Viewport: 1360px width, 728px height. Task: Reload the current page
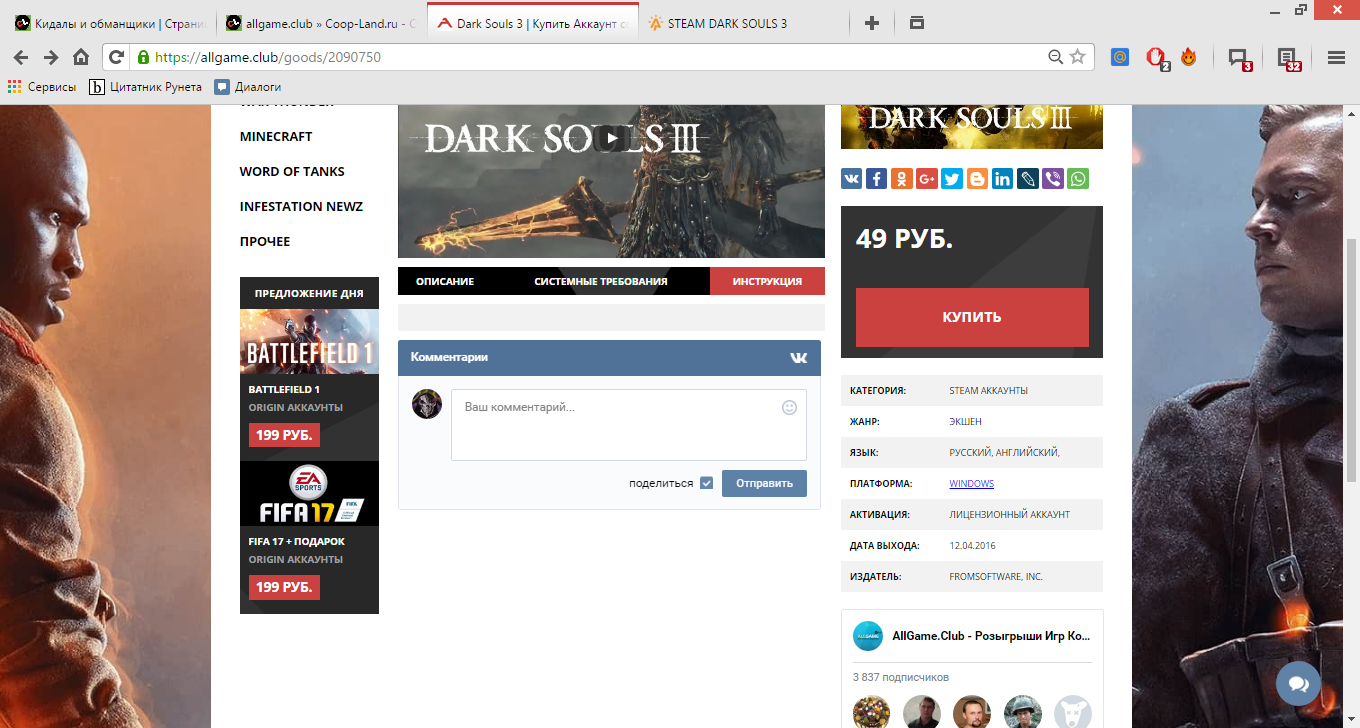tap(117, 57)
